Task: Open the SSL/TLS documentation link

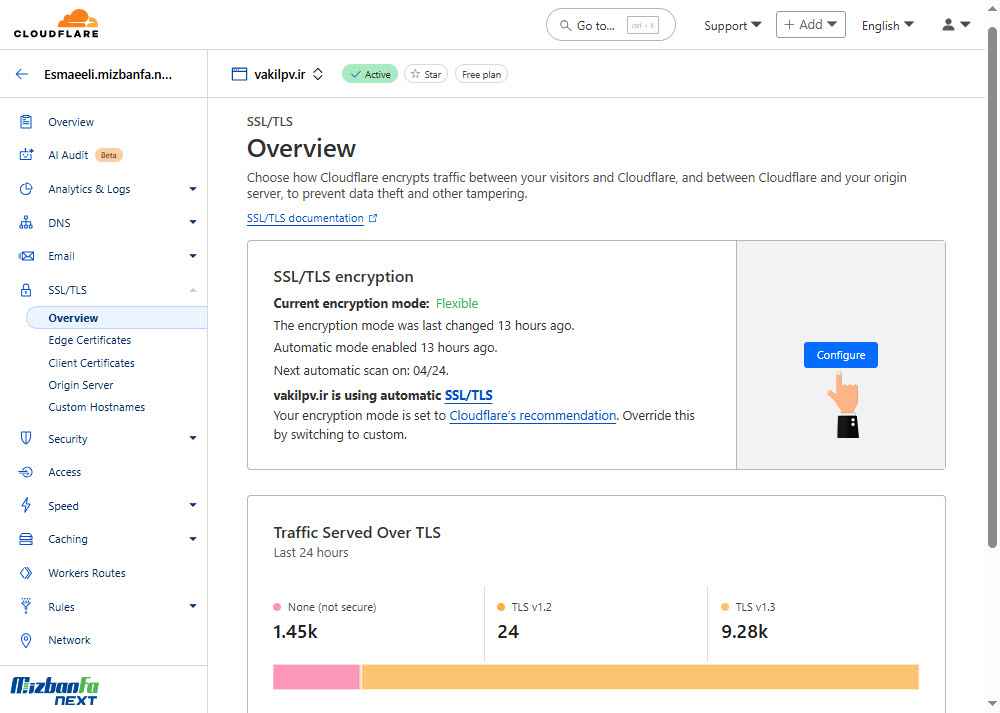Action: click(x=305, y=218)
